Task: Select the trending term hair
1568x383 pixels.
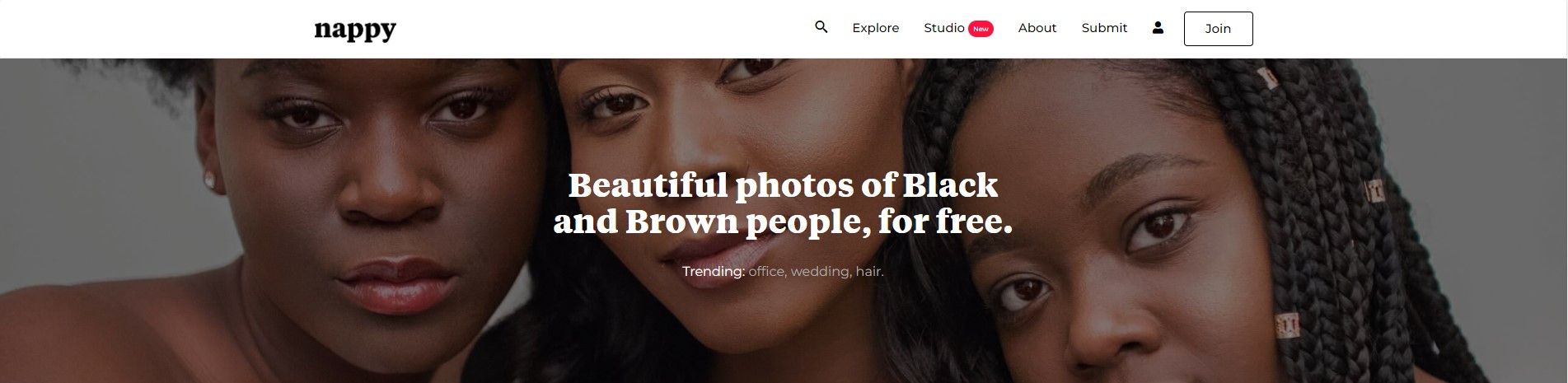Action: [869, 271]
